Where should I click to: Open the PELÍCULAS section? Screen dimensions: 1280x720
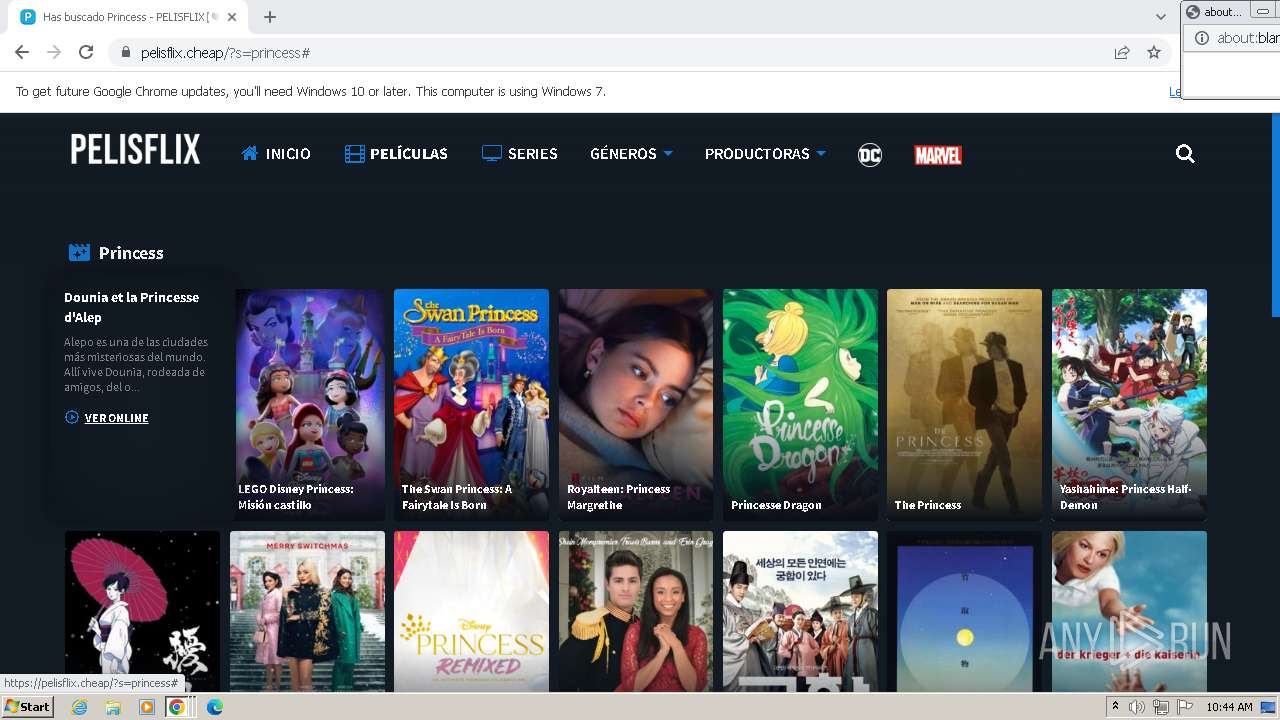pos(396,154)
